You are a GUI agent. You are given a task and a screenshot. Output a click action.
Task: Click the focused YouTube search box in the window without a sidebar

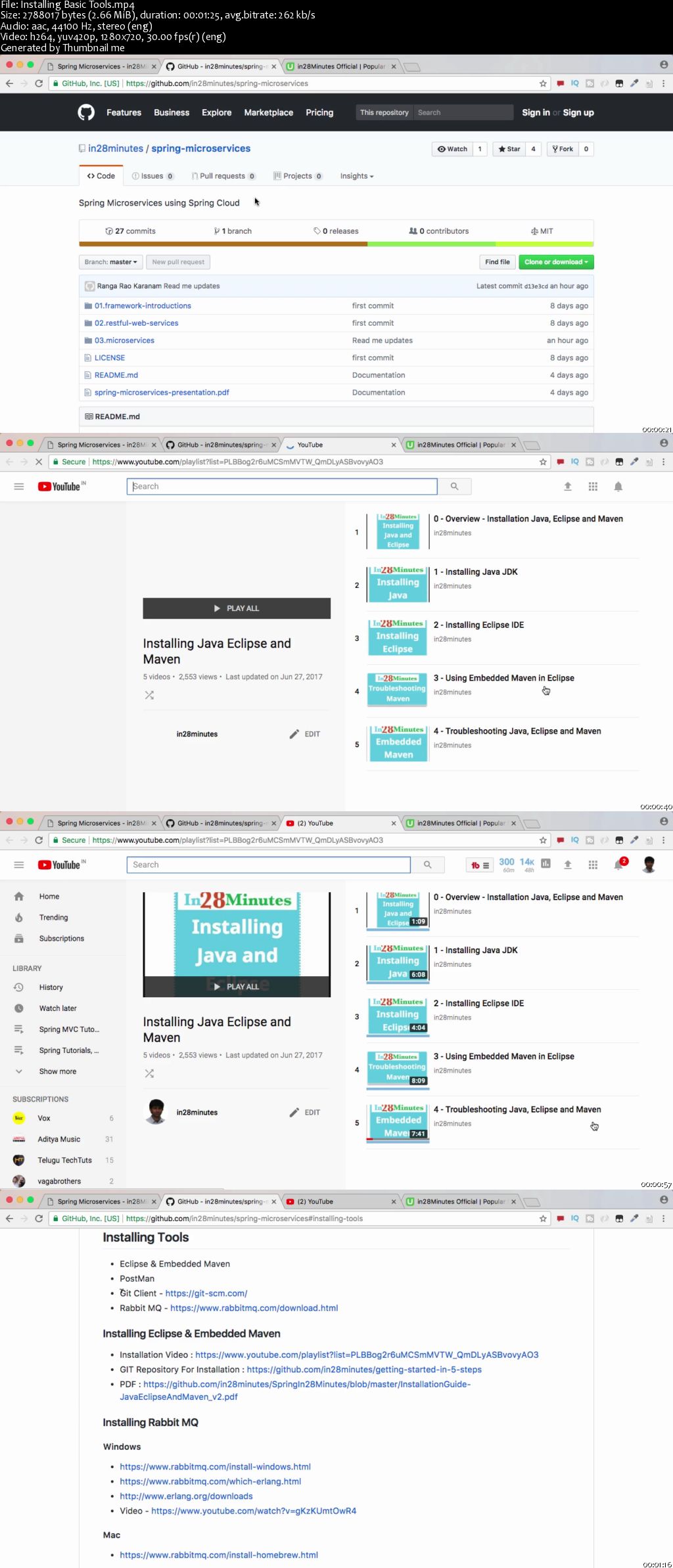[x=282, y=486]
